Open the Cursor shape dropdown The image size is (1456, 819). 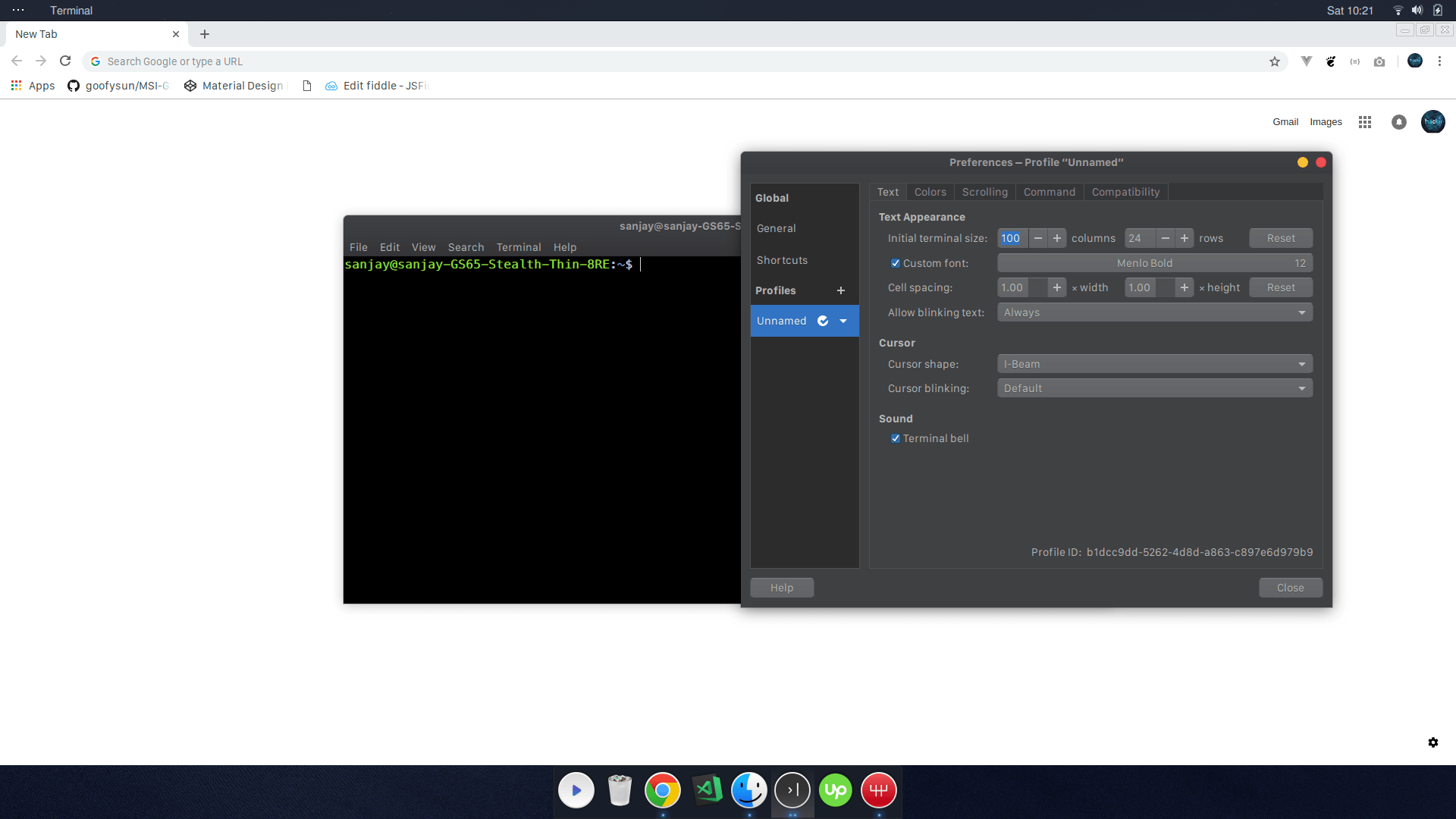point(1154,364)
